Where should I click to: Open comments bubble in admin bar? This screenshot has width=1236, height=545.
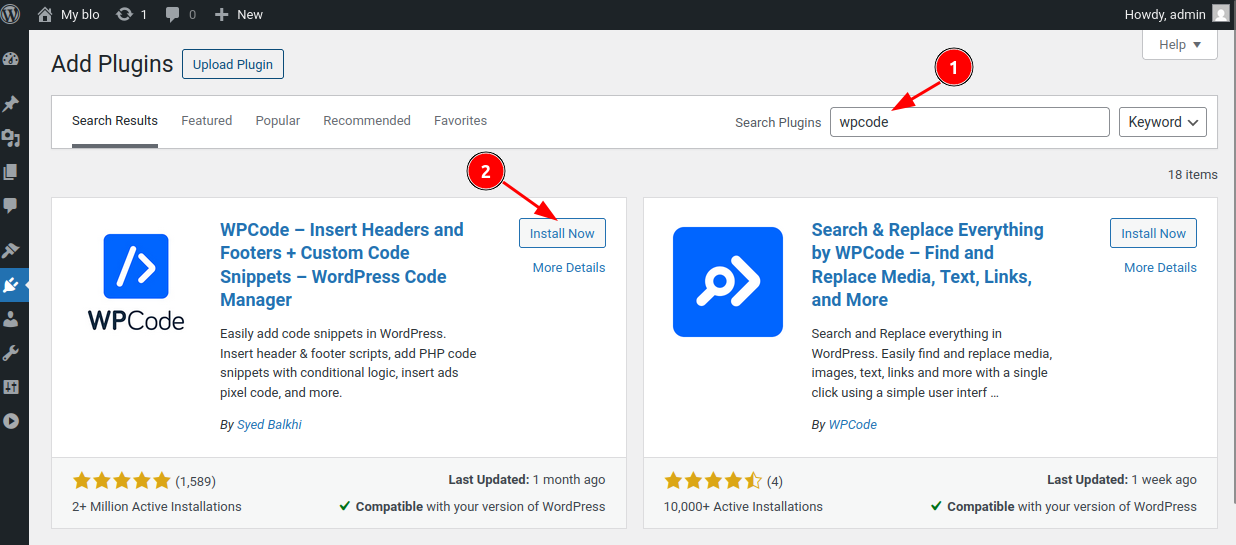pos(180,14)
